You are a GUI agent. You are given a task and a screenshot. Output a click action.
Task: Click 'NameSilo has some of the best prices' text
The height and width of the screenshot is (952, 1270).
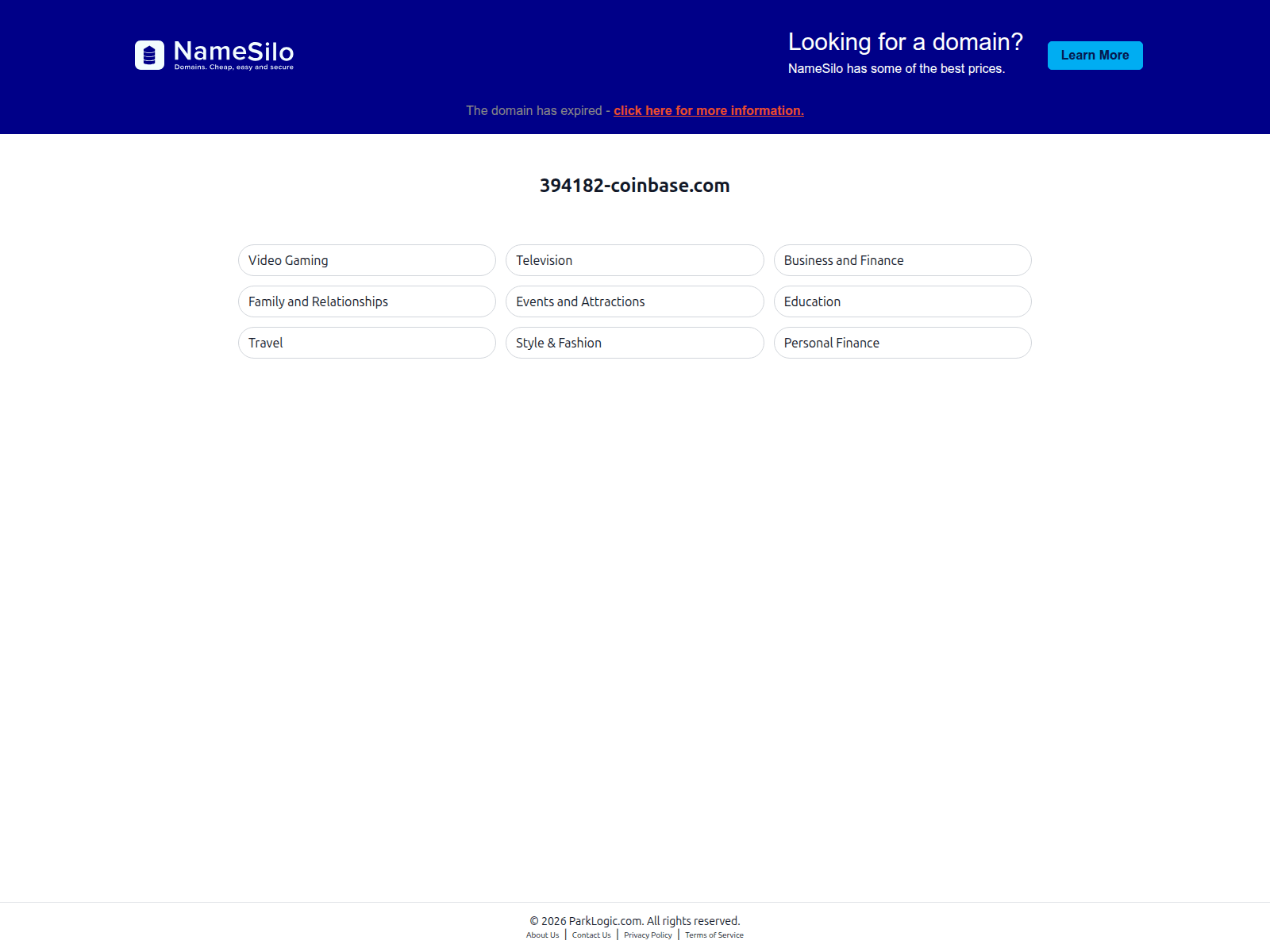point(897,69)
